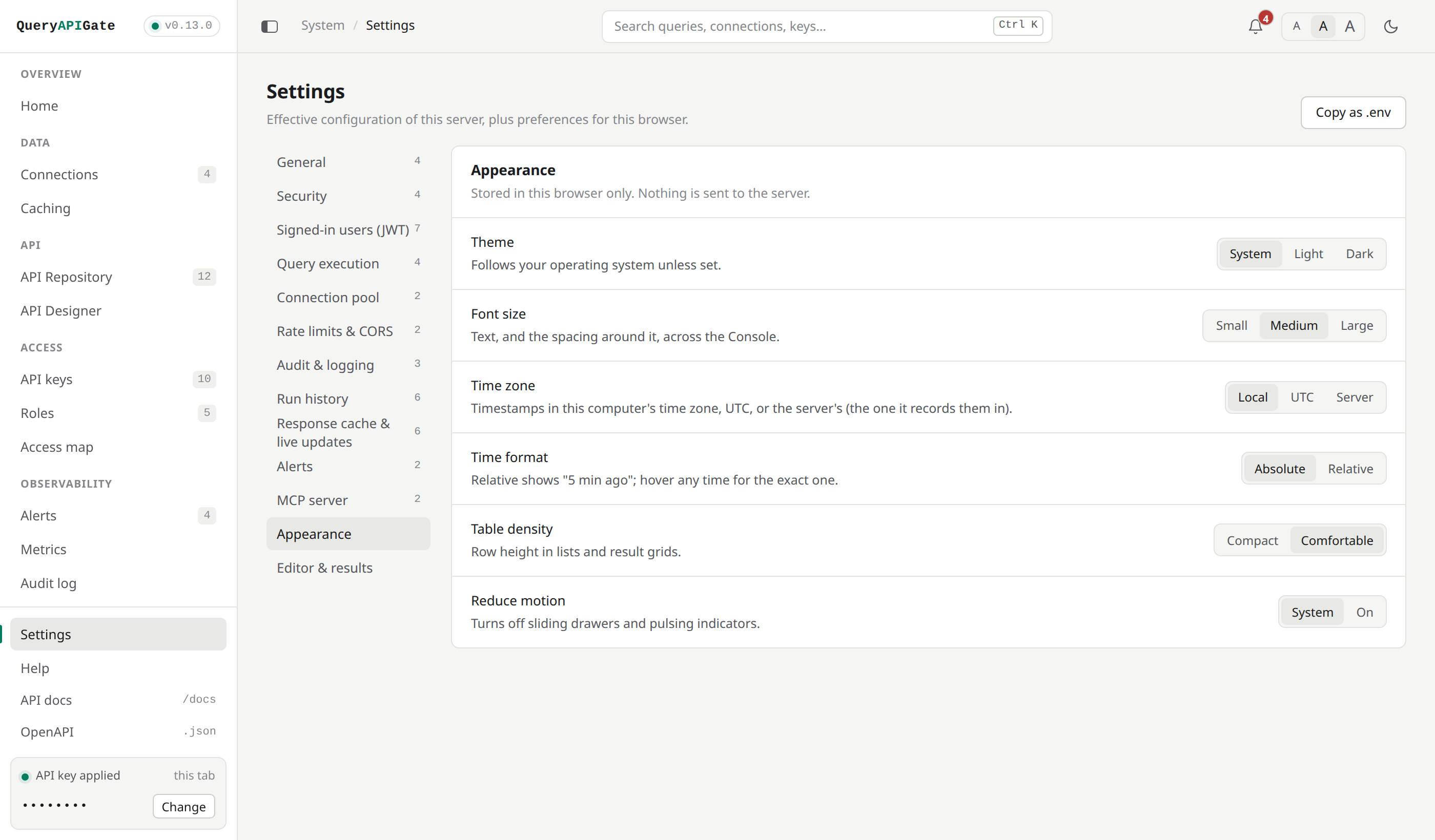Switch time zone to Server
Viewport: 1435px width, 840px height.
(1354, 397)
